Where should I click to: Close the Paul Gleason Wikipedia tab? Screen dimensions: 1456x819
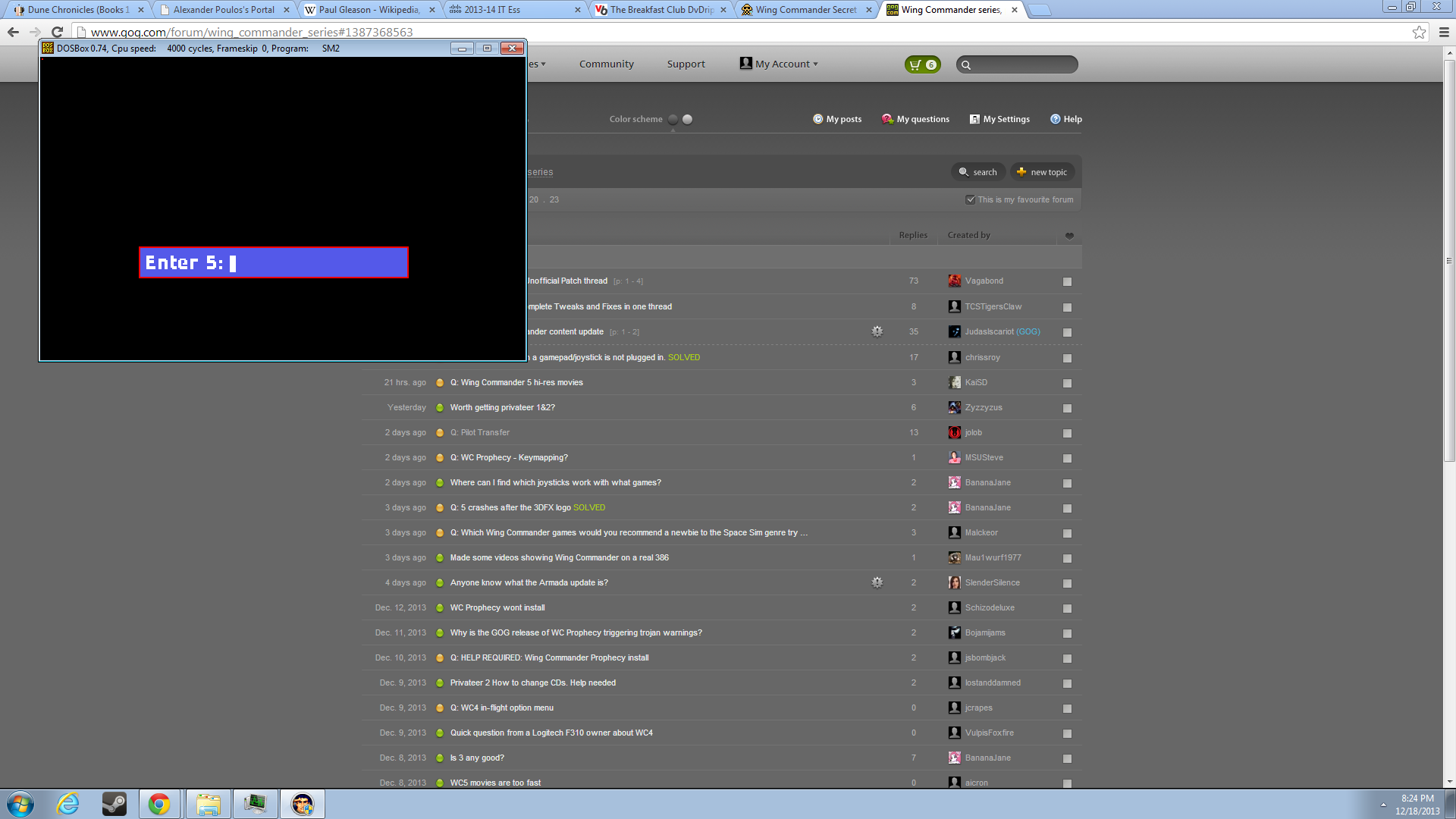tap(431, 10)
